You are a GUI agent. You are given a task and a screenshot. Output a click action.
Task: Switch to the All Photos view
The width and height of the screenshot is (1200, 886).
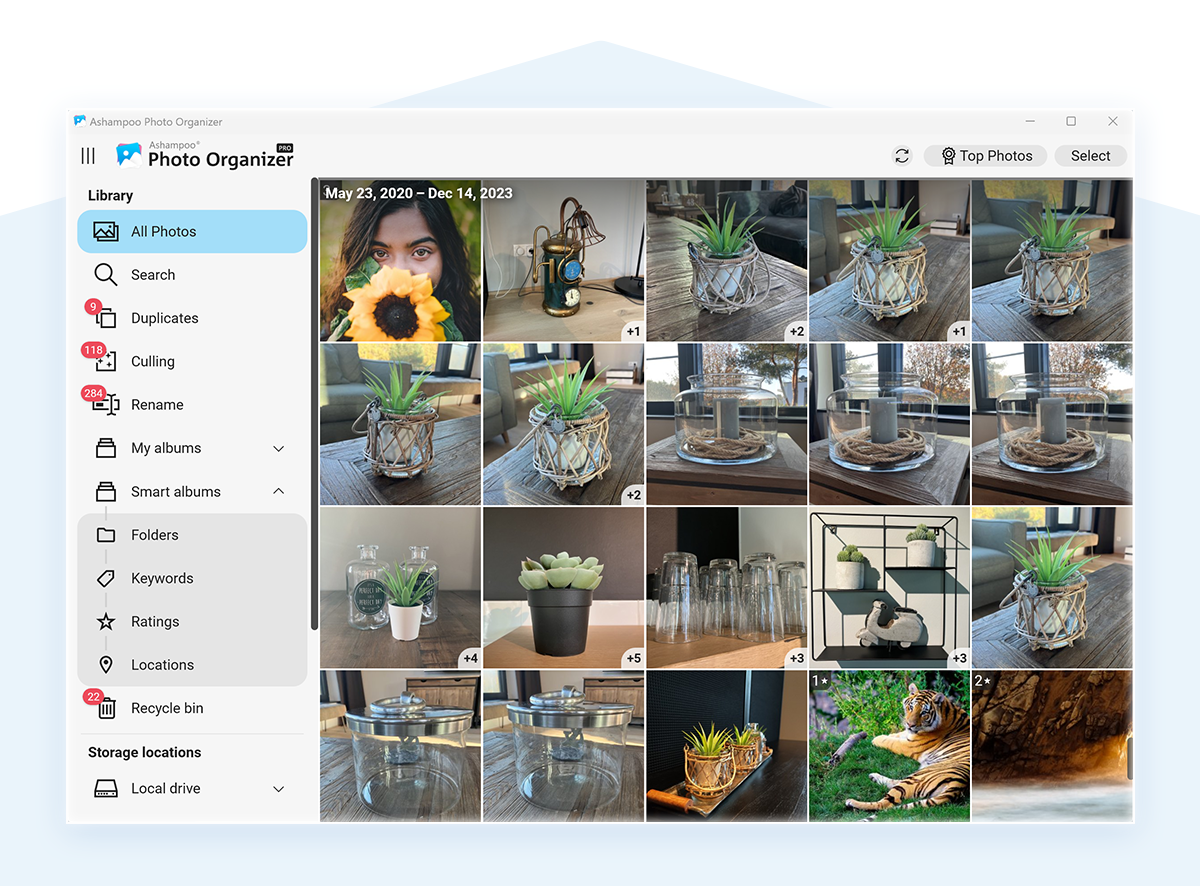click(164, 231)
